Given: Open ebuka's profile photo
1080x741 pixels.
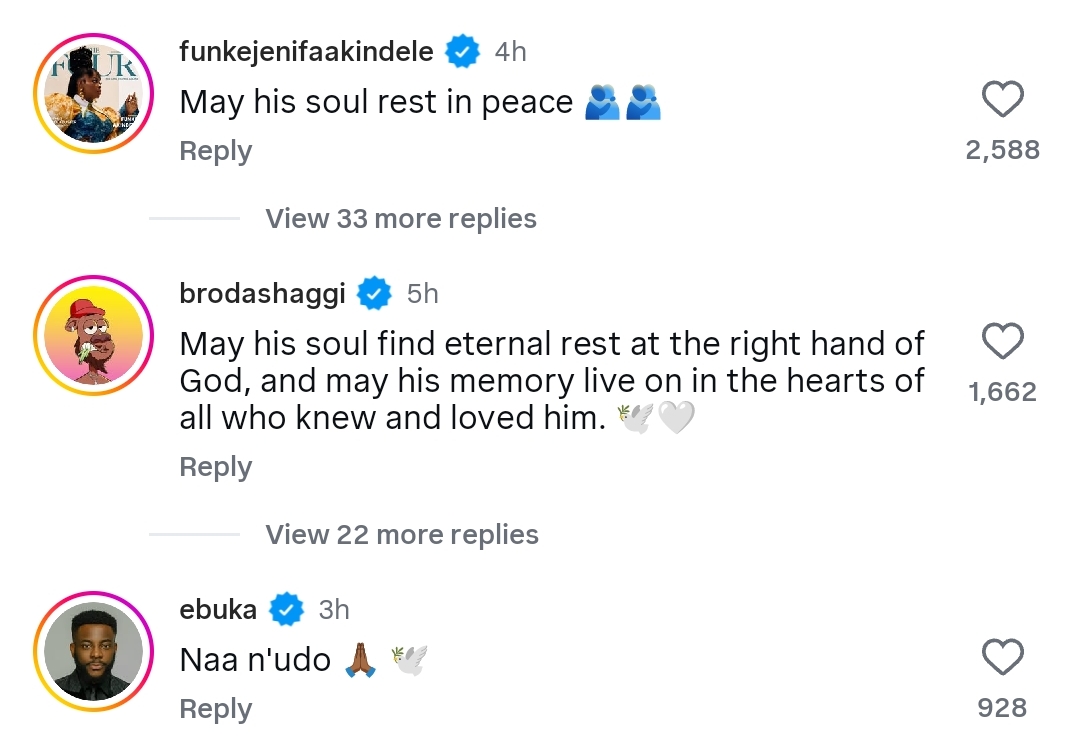Looking at the screenshot, I should tap(94, 651).
